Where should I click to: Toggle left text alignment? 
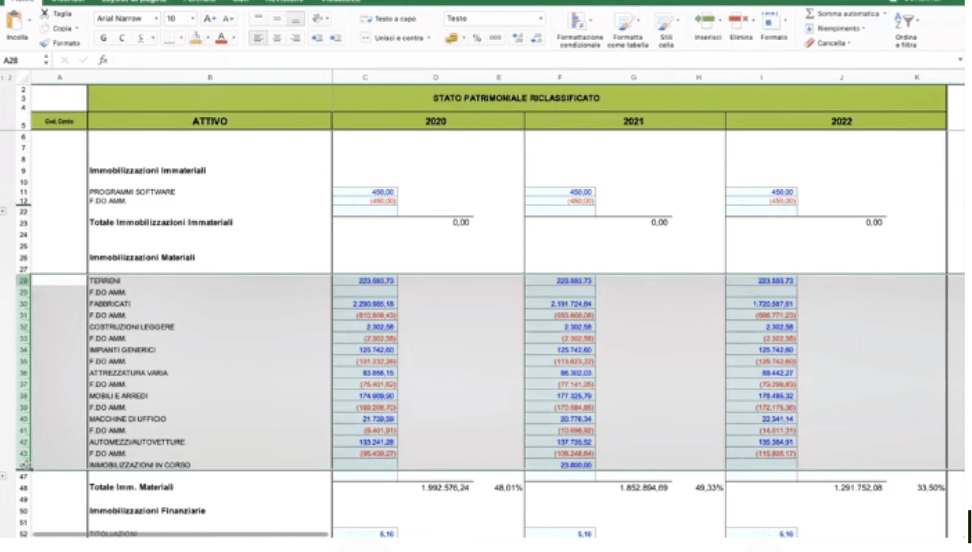[256, 38]
